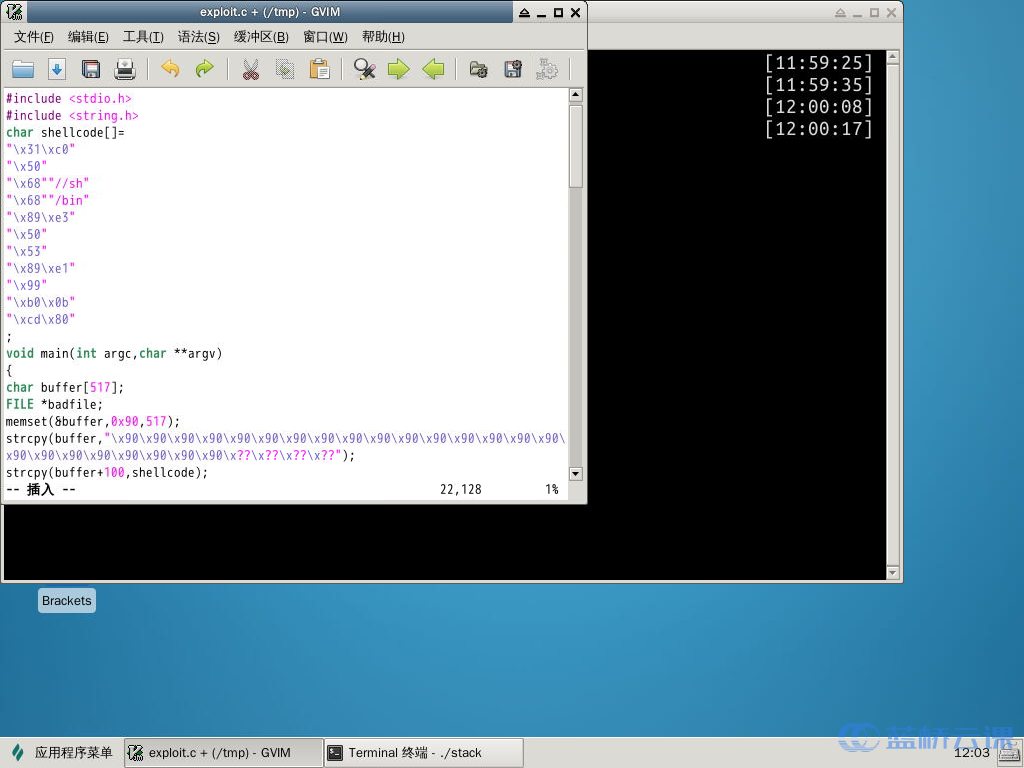Click GVIM scrollbar down arrow
Image resolution: width=1024 pixels, height=768 pixels.
tap(575, 473)
